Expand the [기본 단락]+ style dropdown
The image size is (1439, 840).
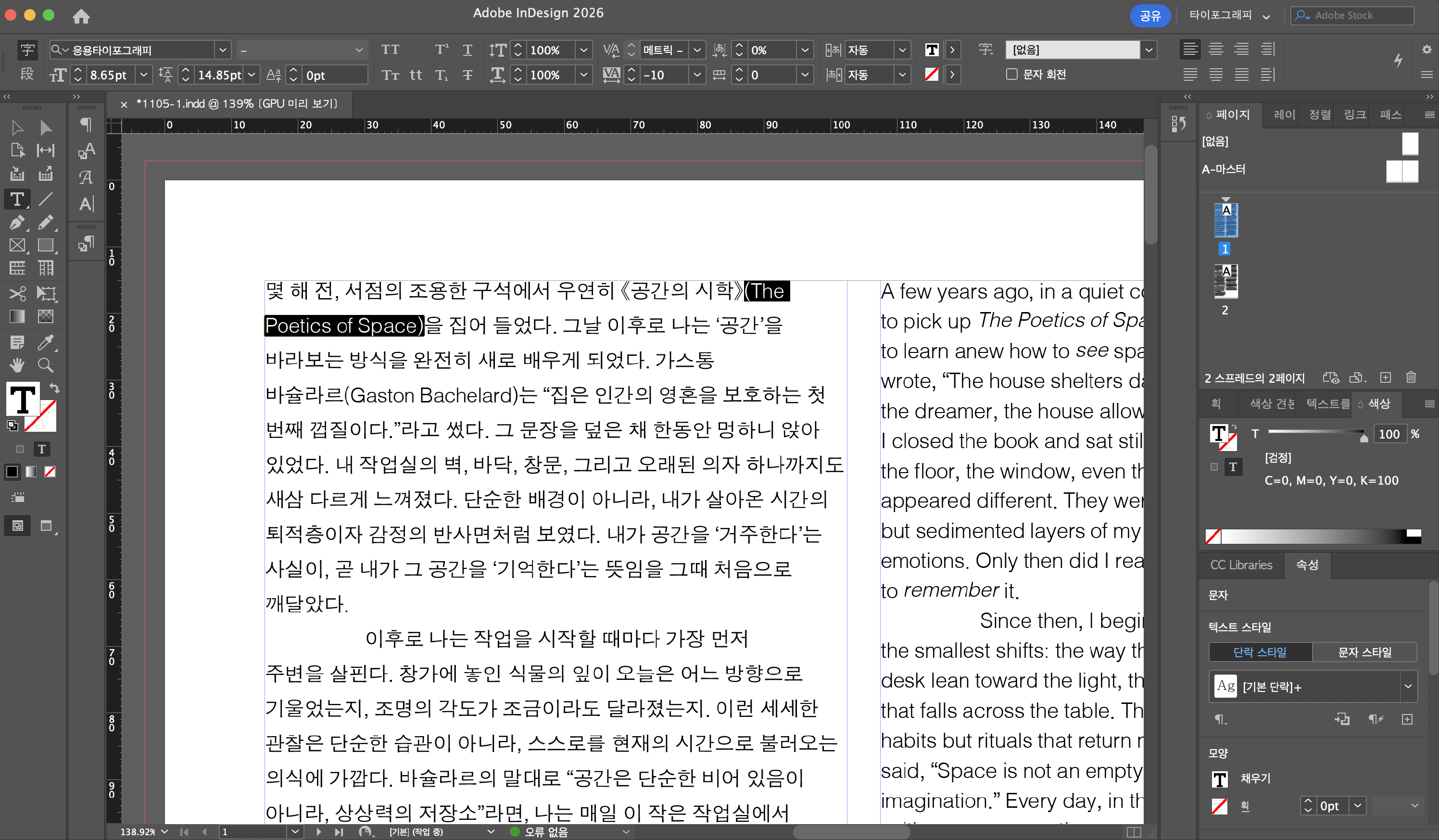point(1408,686)
